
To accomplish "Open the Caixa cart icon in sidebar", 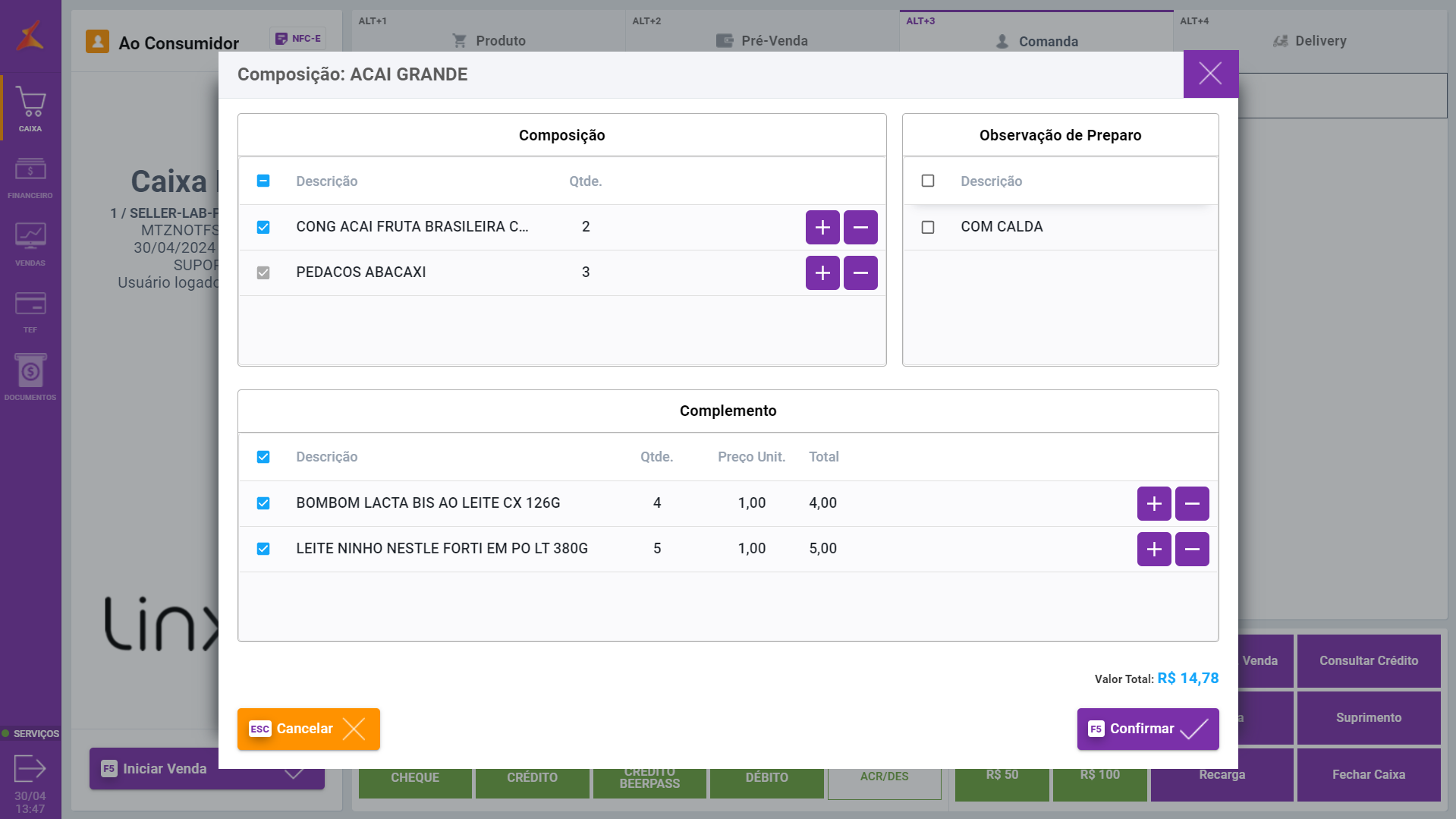I will [30, 108].
